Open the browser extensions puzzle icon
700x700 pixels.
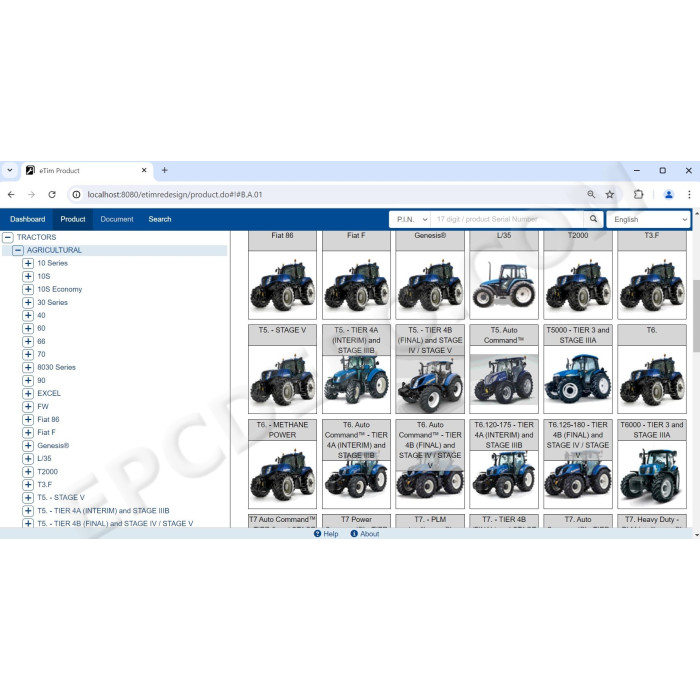click(x=638, y=194)
